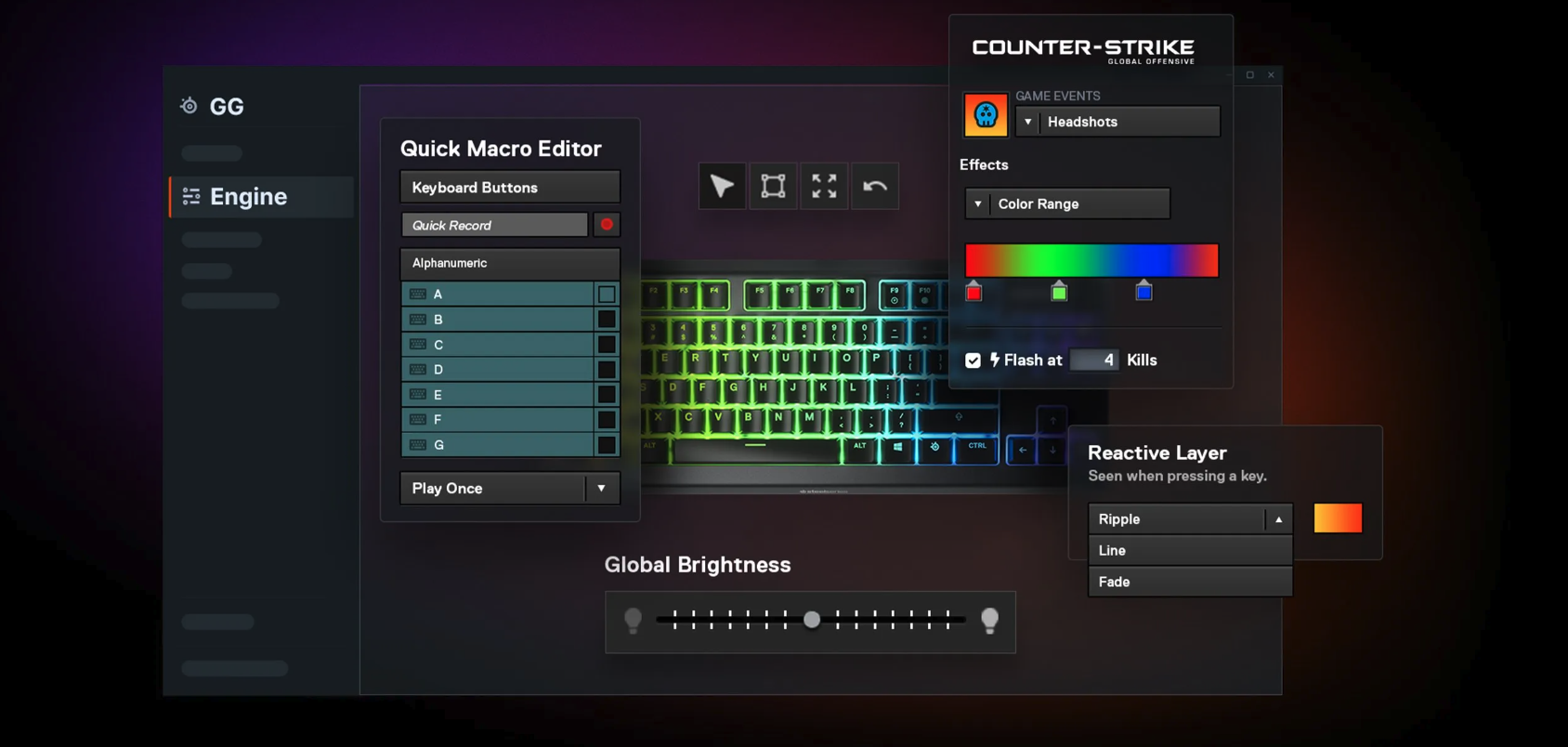
Task: Toggle checkbox for key G
Action: click(x=607, y=445)
